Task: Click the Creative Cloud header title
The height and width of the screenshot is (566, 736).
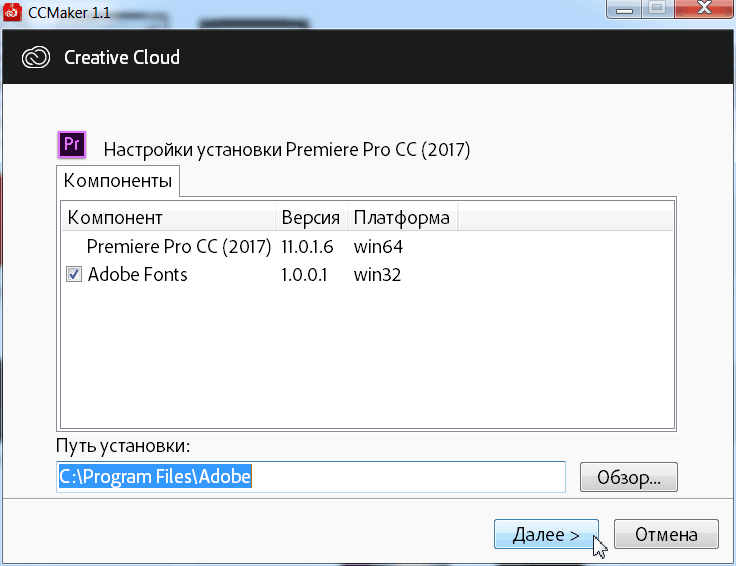Action: (x=122, y=57)
